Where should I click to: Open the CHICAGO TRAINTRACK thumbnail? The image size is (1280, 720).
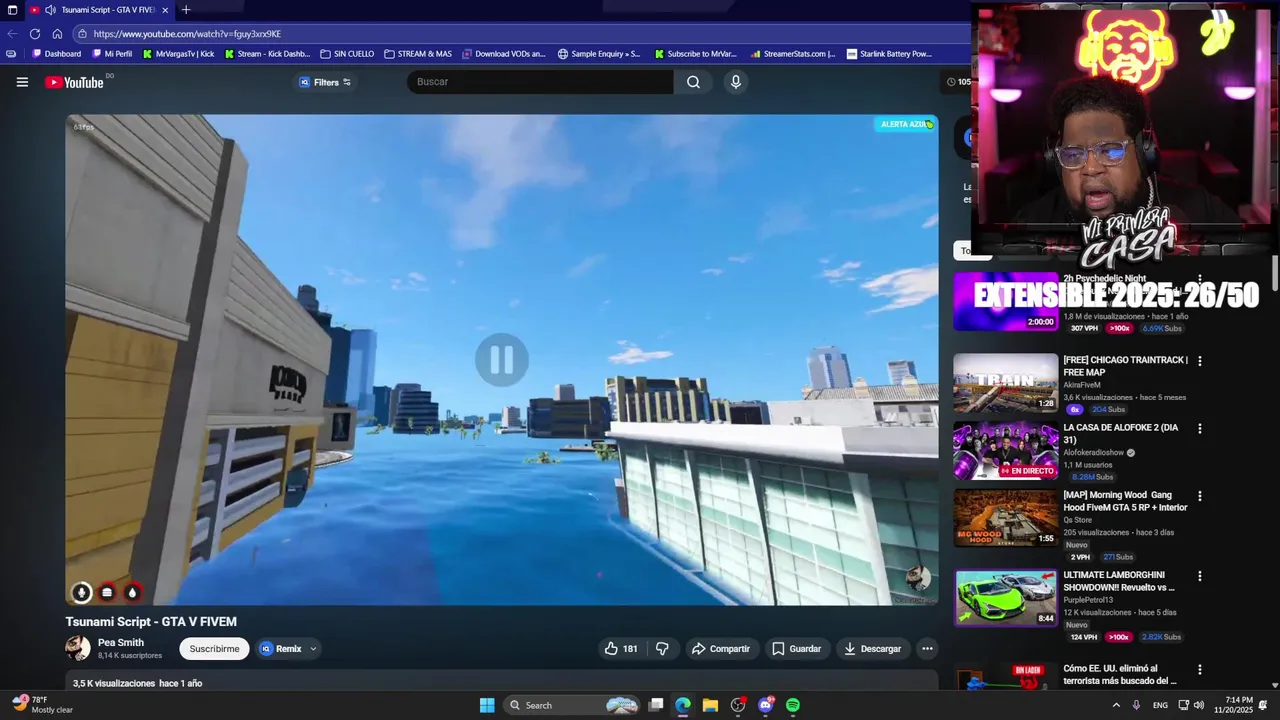click(1005, 382)
